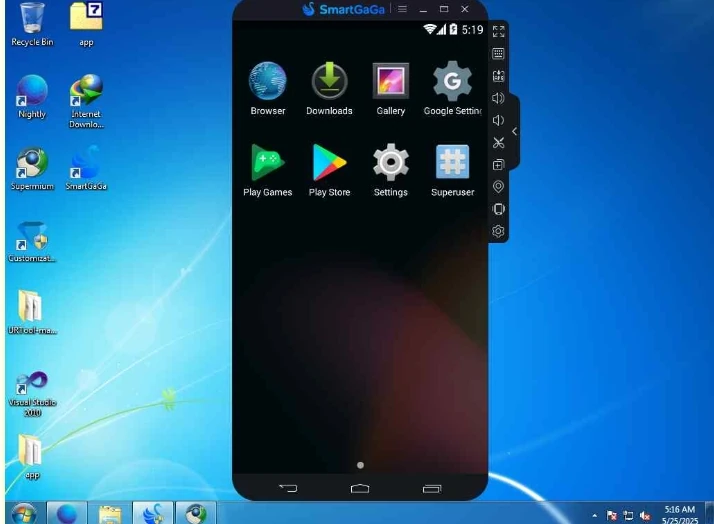This screenshot has height=524, width=714.
Task: Collapse the SmartGaGa side toolbar arrow
Action: (515, 132)
